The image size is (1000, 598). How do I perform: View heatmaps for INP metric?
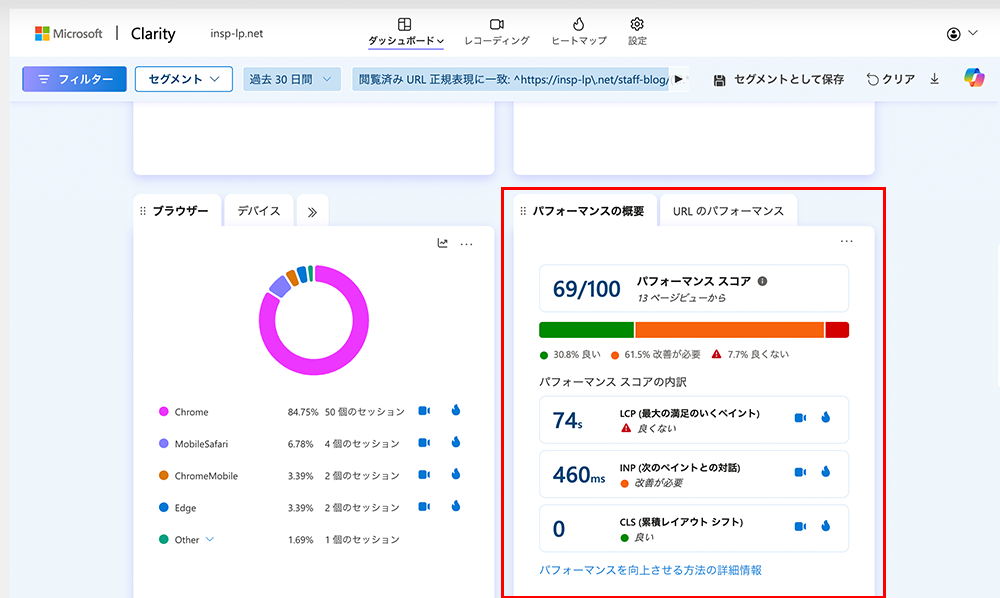click(x=826, y=472)
